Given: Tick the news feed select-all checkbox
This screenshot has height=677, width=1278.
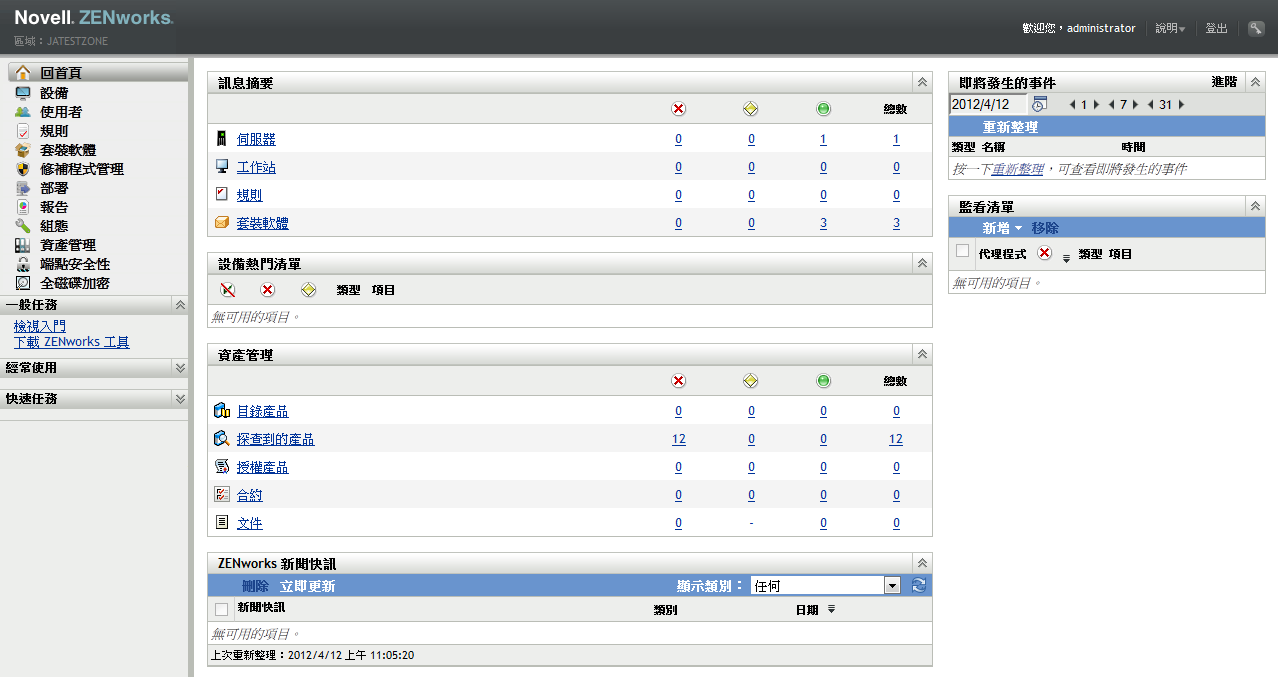Looking at the screenshot, I should (x=221, y=609).
